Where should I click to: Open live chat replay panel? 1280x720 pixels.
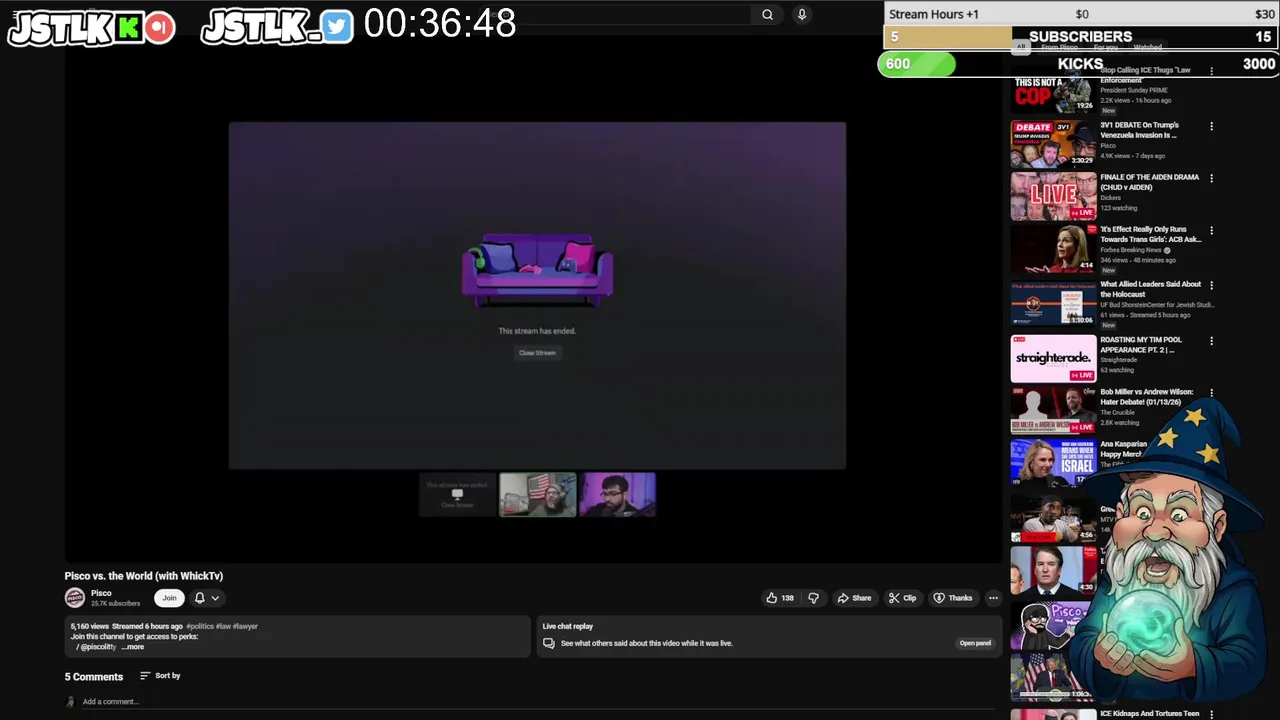click(x=975, y=643)
